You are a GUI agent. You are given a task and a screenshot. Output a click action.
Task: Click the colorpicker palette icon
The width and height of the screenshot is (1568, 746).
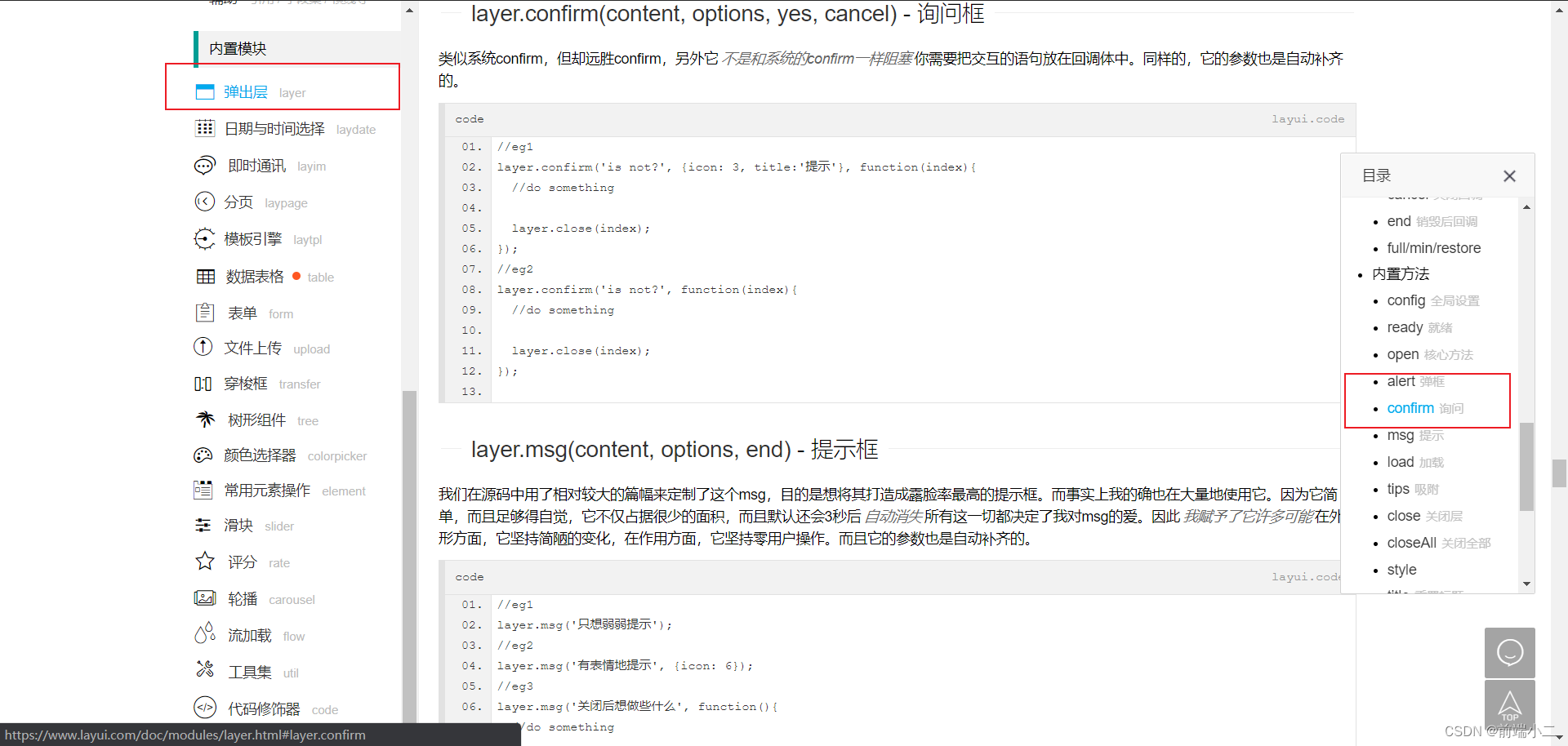pyautogui.click(x=203, y=455)
